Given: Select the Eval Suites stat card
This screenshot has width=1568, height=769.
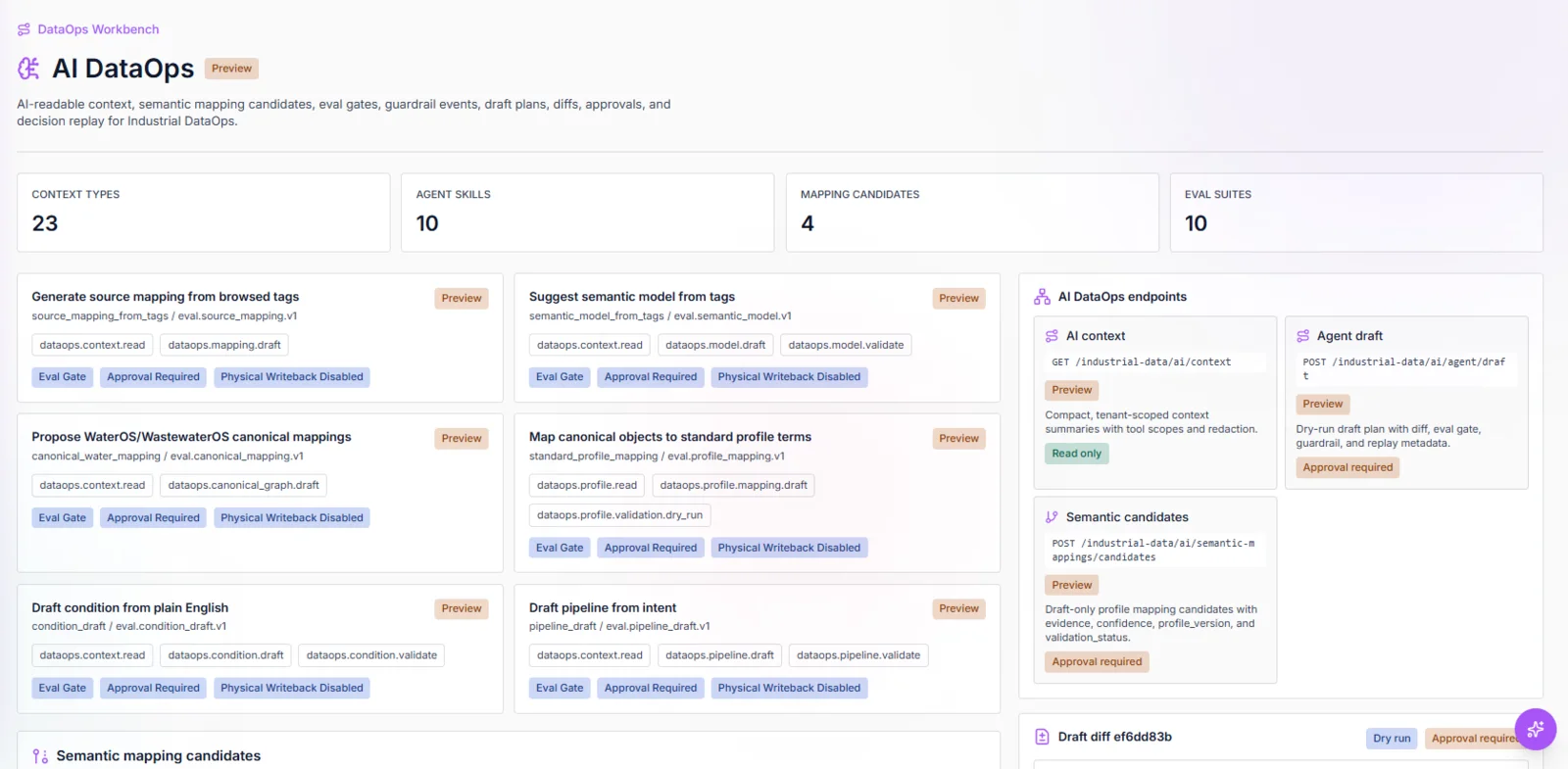Looking at the screenshot, I should 1356,213.
